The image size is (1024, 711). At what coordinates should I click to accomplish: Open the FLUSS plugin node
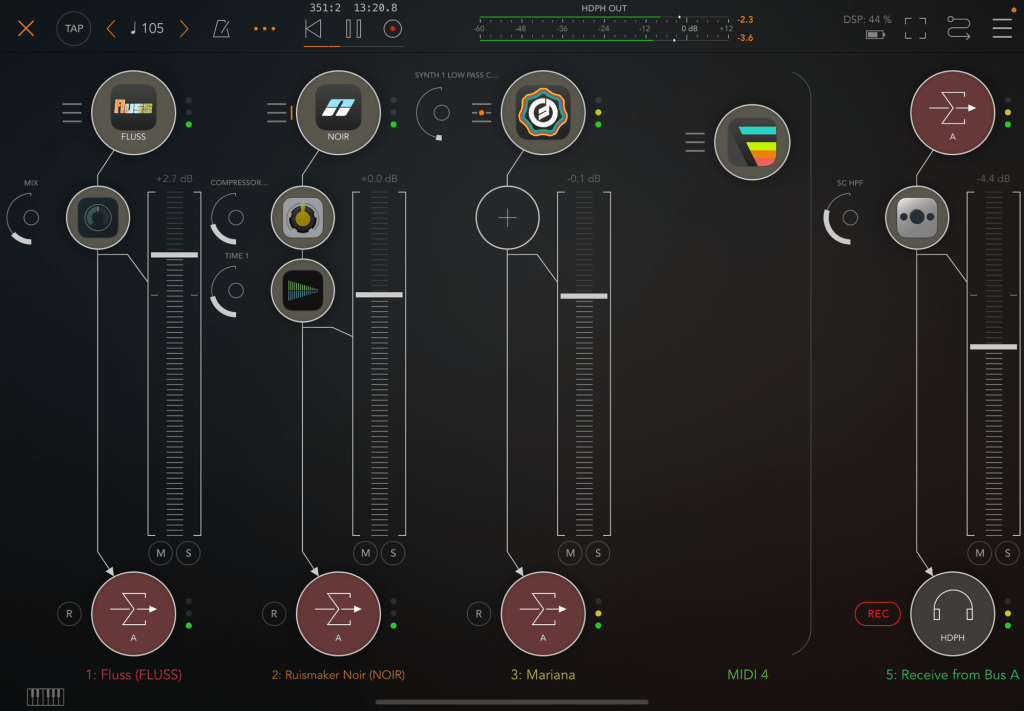coord(133,112)
